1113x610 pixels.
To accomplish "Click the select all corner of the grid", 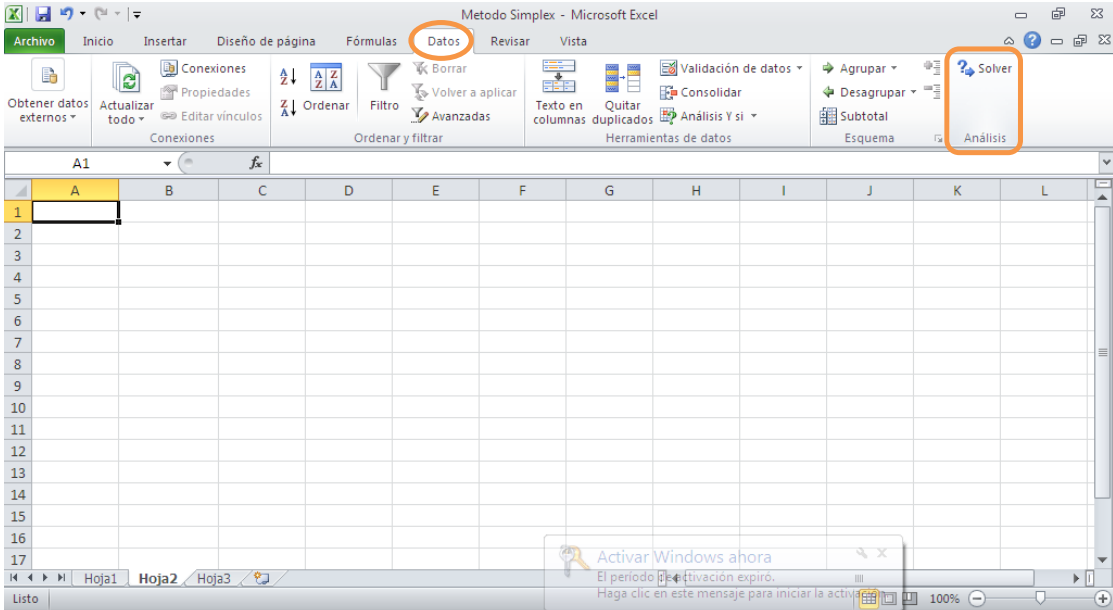I will click(18, 190).
